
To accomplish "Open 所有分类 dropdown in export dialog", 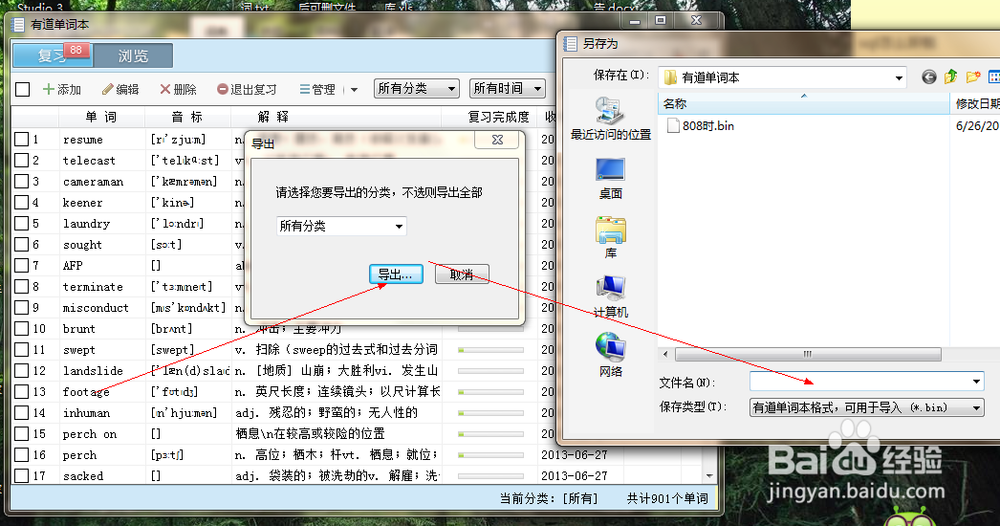I will 341,227.
